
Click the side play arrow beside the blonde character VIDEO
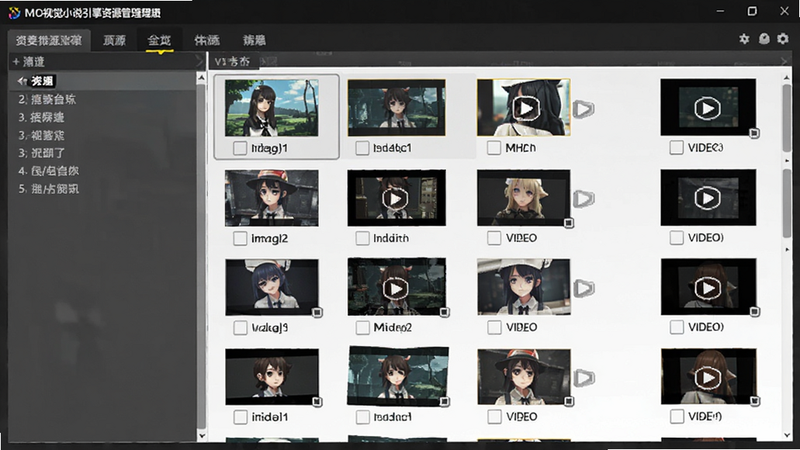pyautogui.click(x=584, y=198)
